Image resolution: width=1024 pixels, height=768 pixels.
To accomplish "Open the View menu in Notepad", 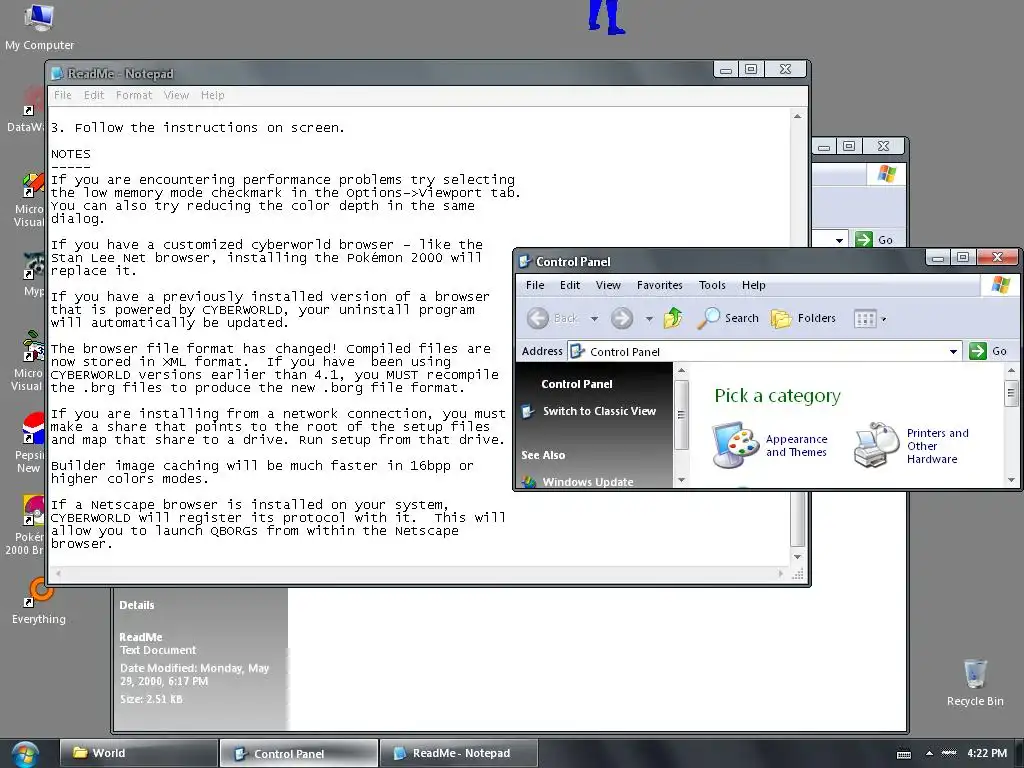I will click(176, 95).
